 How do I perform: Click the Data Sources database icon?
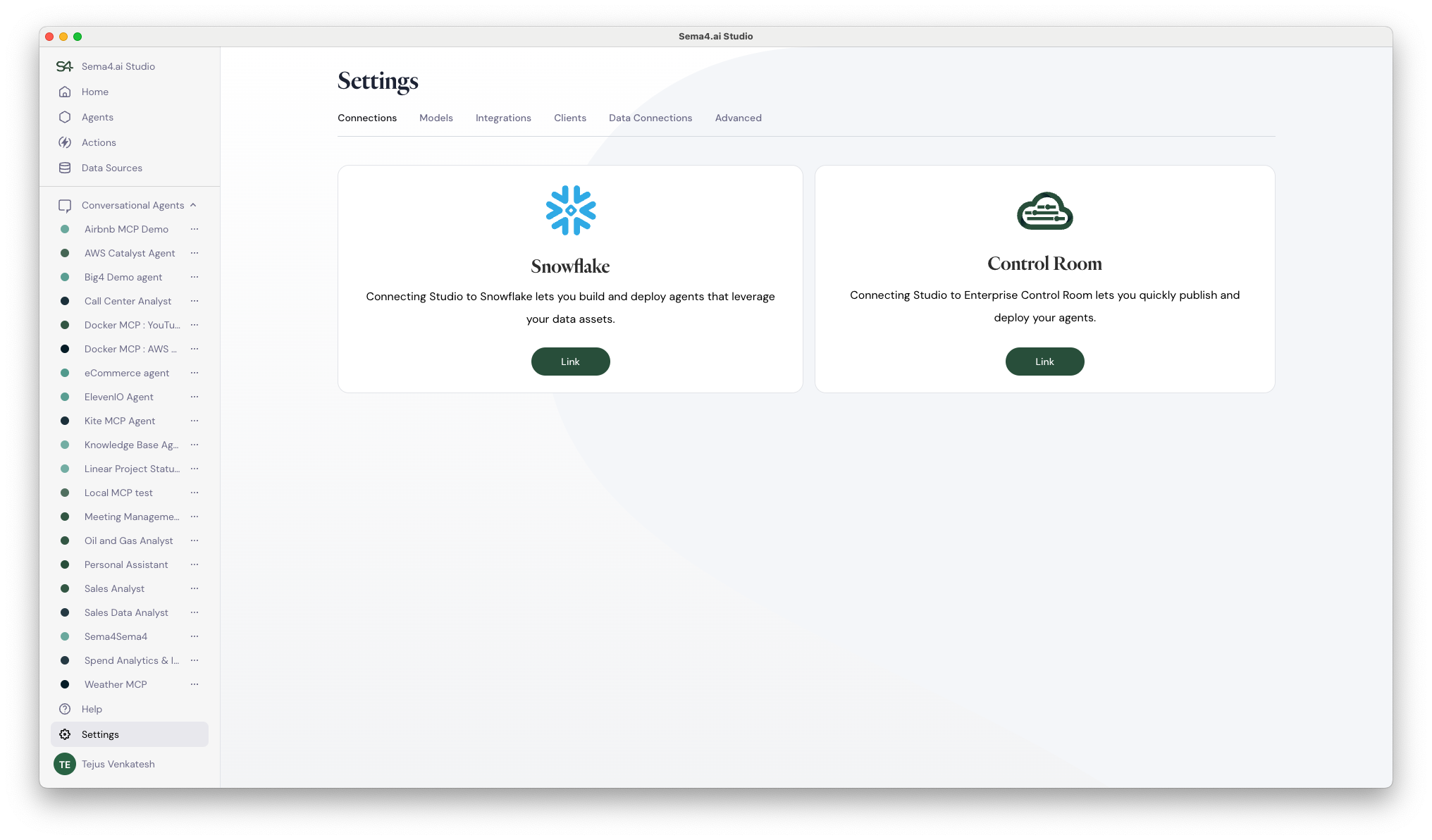click(65, 168)
